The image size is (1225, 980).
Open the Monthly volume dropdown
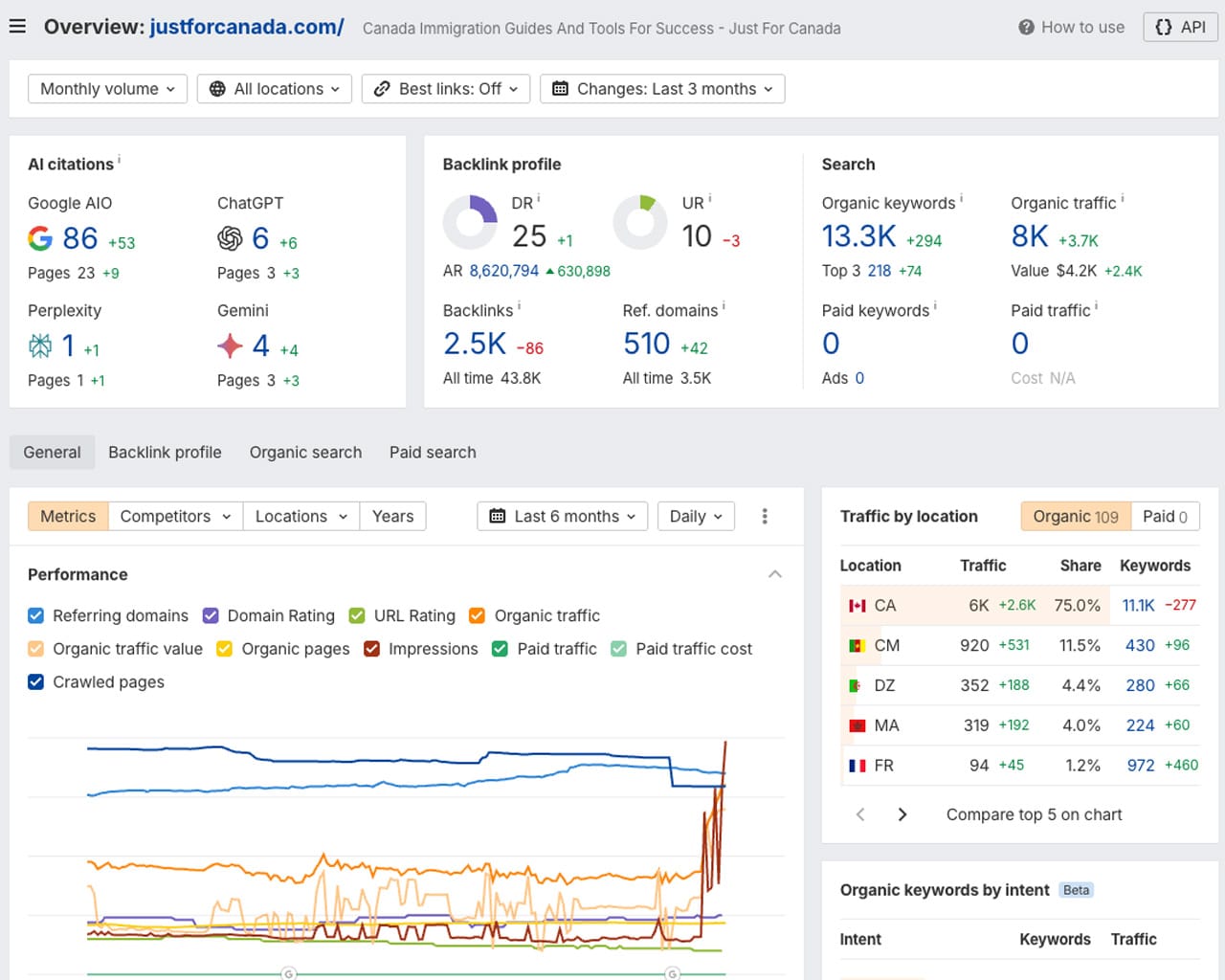[x=107, y=89]
